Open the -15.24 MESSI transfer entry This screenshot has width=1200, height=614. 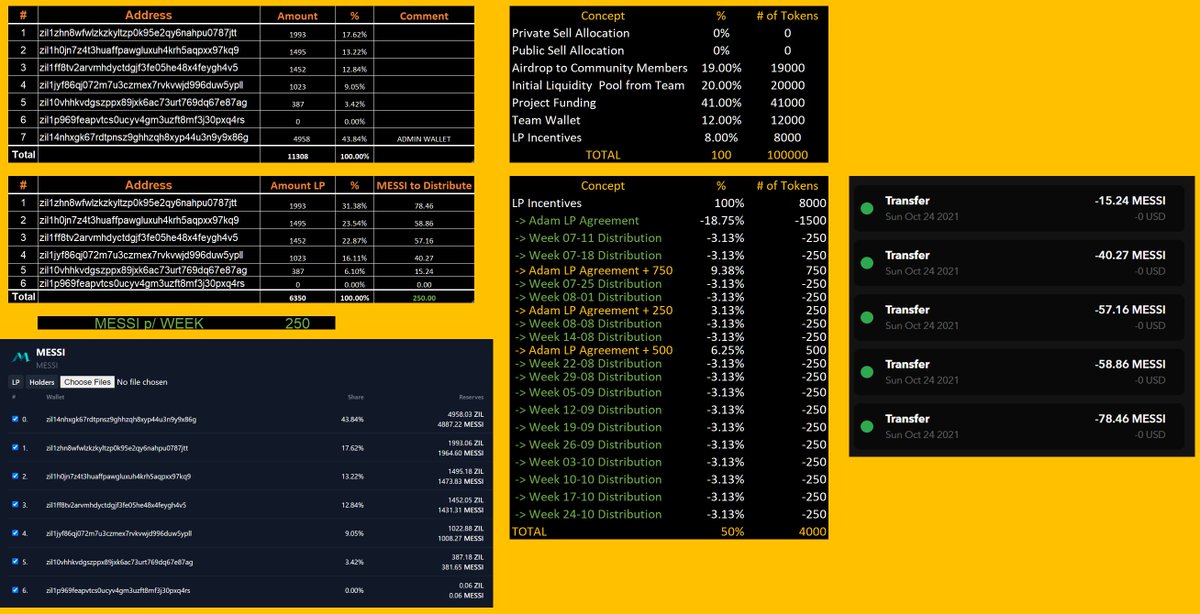click(x=1019, y=208)
